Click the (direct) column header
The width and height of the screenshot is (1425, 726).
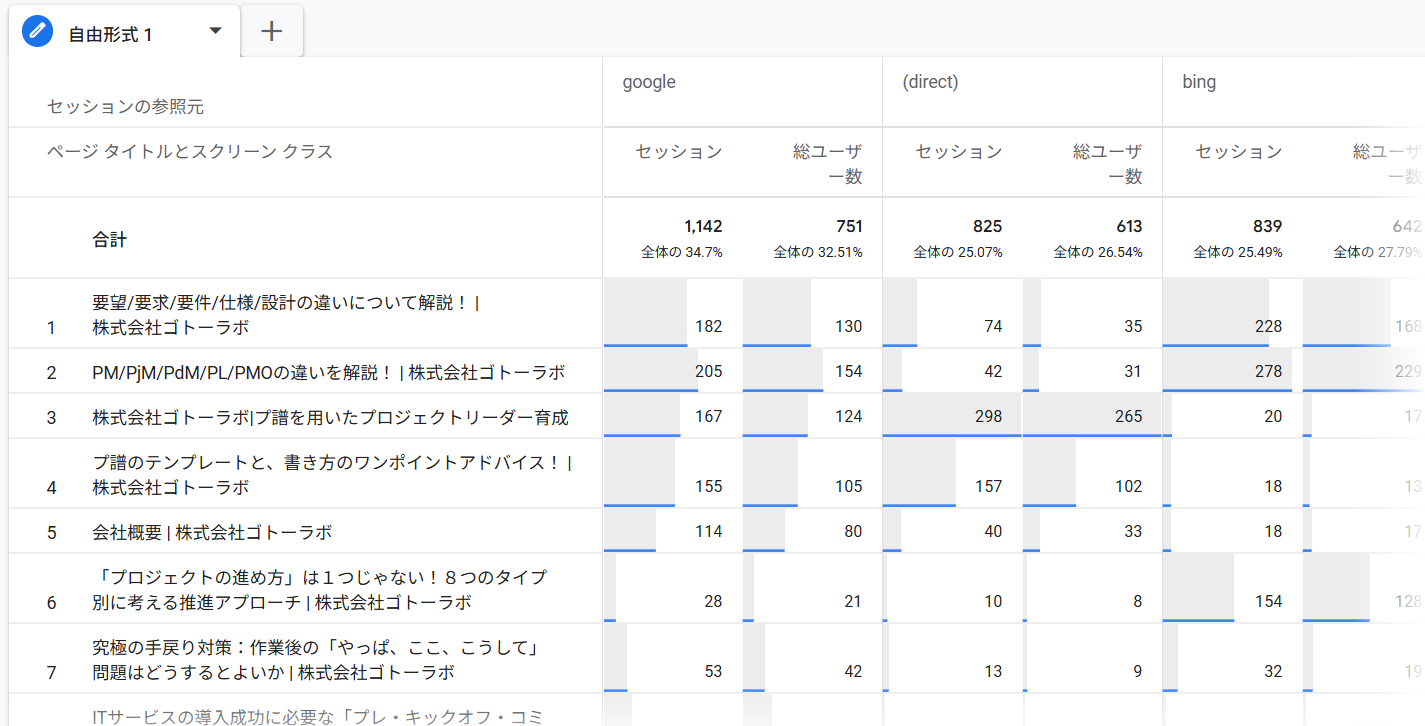[930, 82]
